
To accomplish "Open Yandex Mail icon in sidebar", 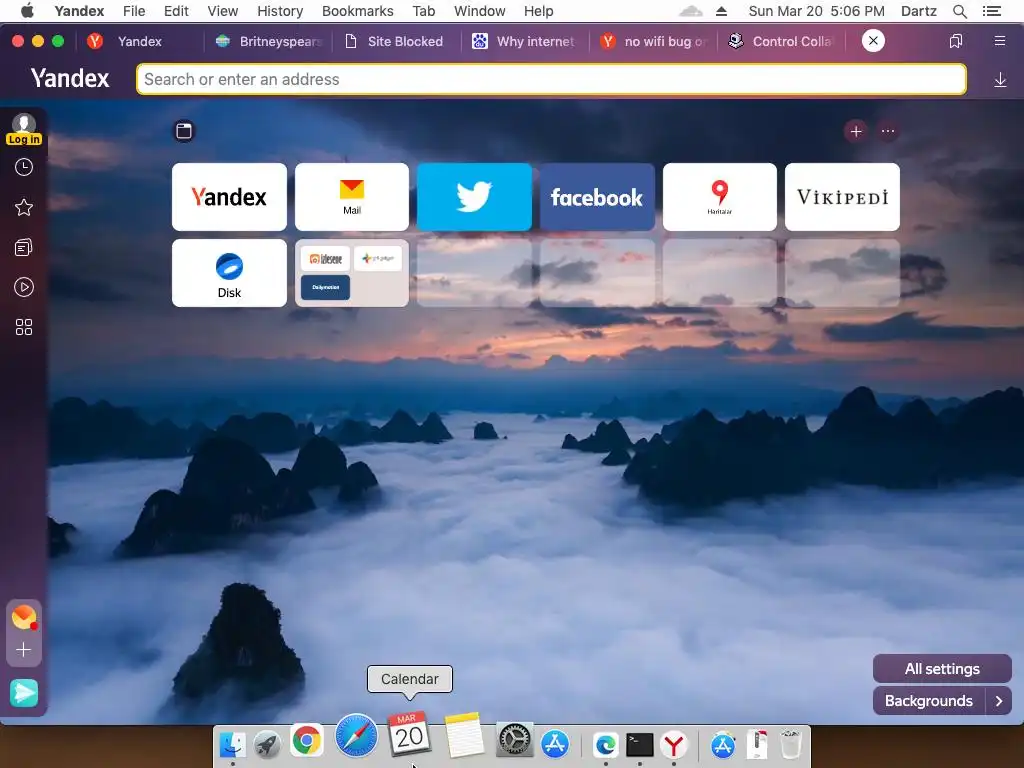I will click(x=24, y=617).
